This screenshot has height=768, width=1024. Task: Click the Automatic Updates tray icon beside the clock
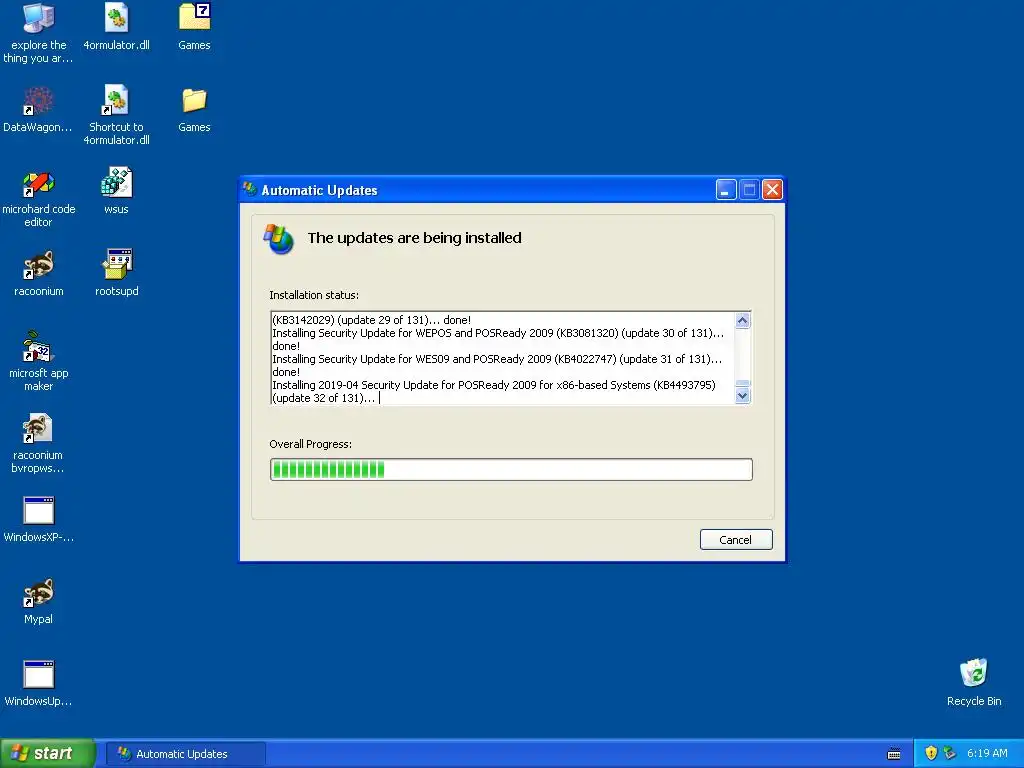coord(950,753)
